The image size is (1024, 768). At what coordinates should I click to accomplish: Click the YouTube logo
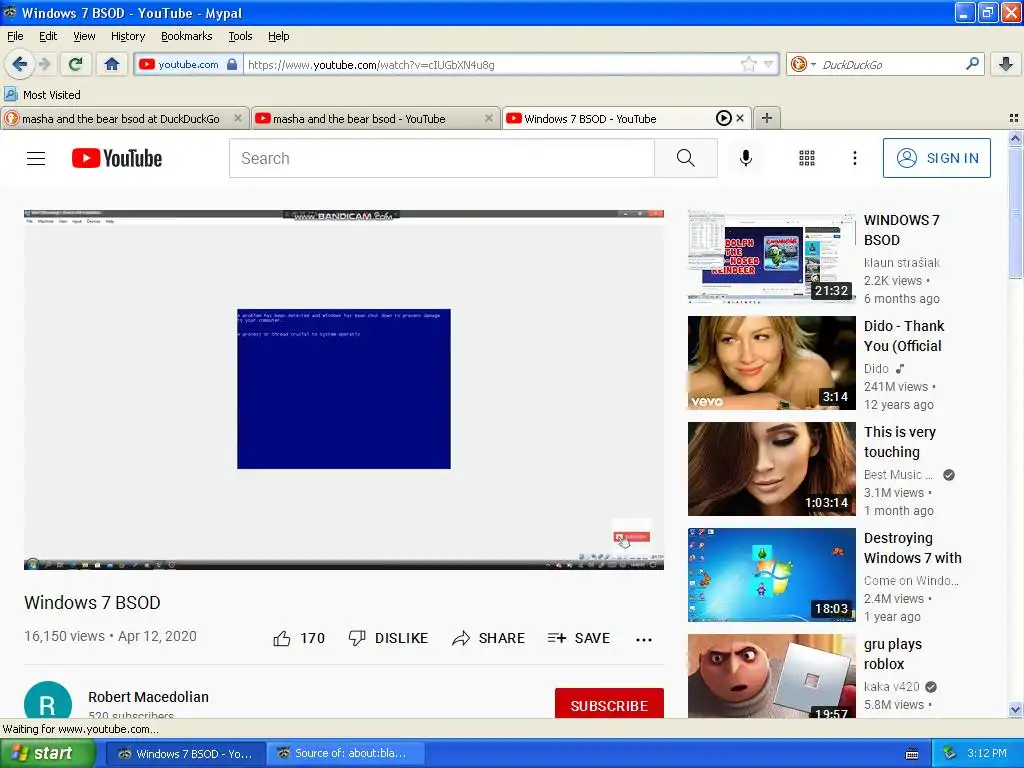tap(117, 158)
